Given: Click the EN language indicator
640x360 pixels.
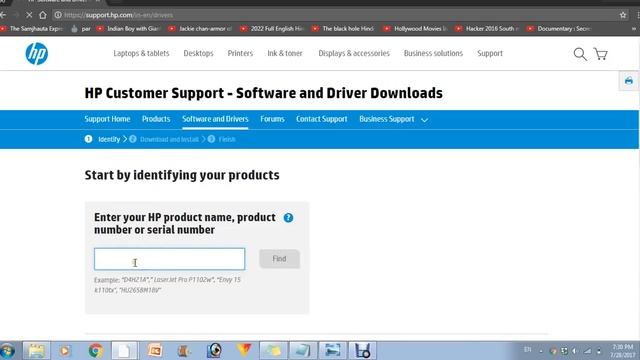Looking at the screenshot, I should (527, 350).
